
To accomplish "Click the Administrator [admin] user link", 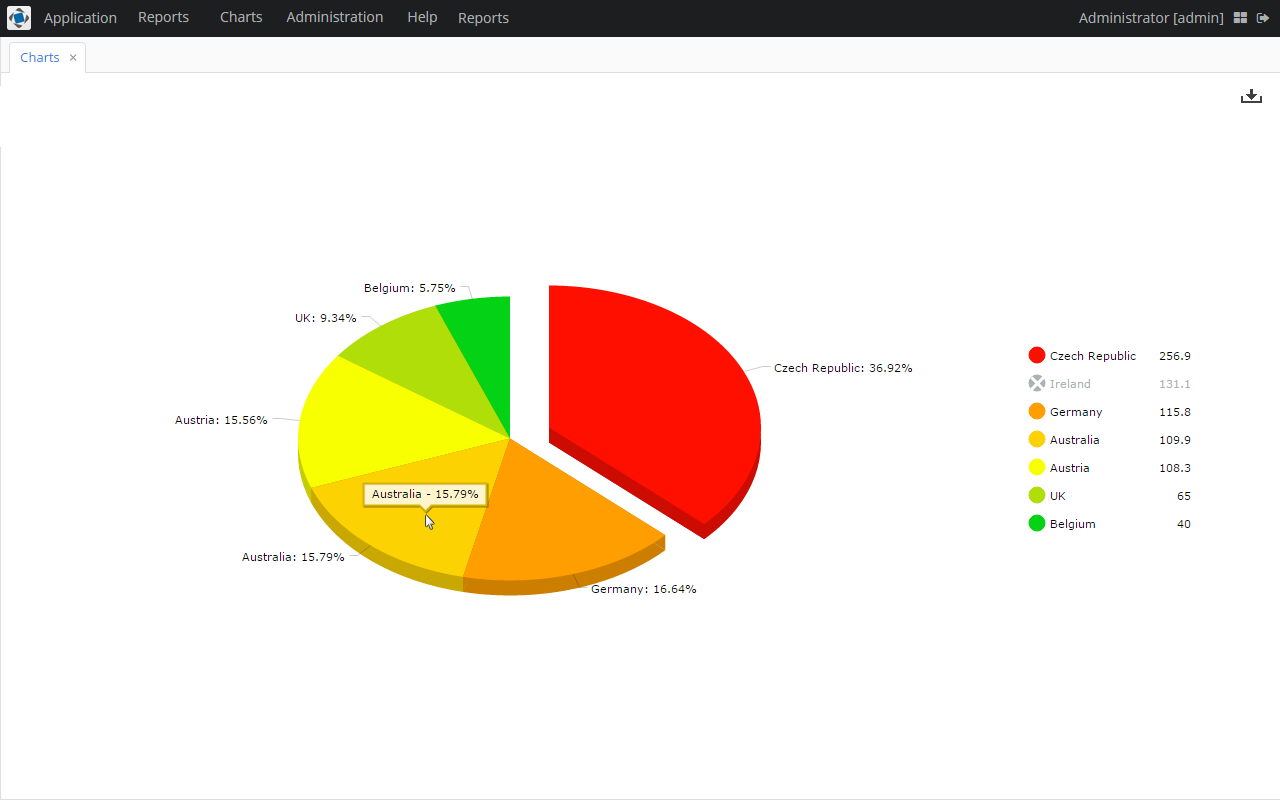I will point(1150,18).
